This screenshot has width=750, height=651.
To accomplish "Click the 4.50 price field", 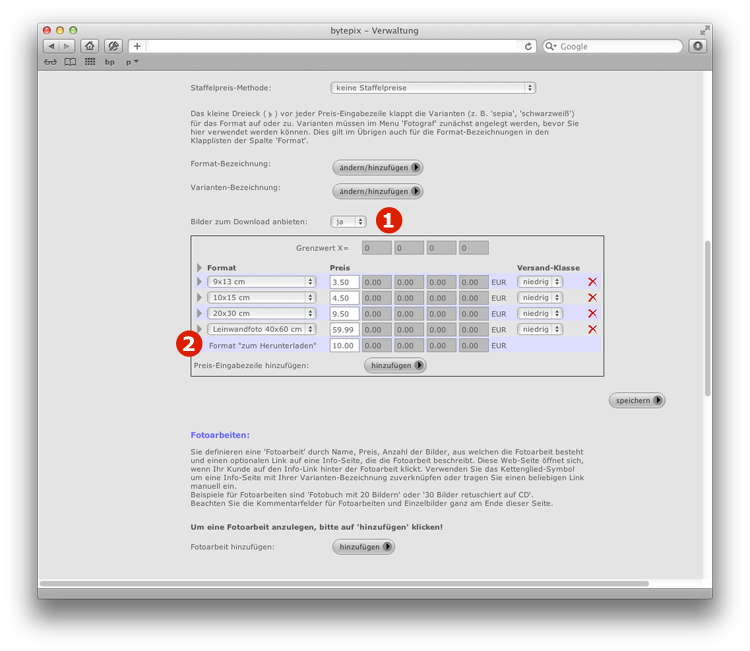I will (344, 298).
